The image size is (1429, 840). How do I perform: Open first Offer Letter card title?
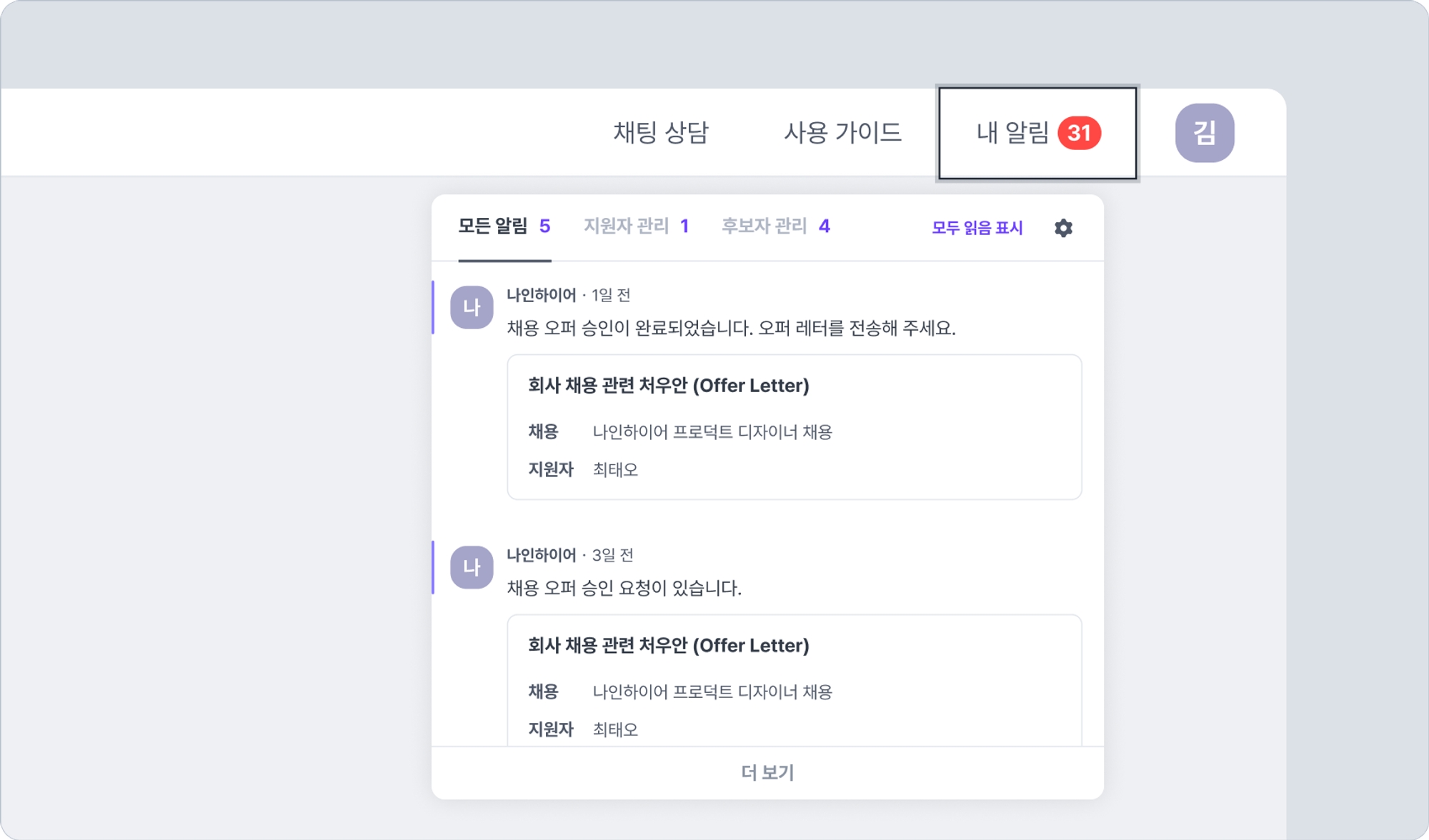[x=668, y=386]
